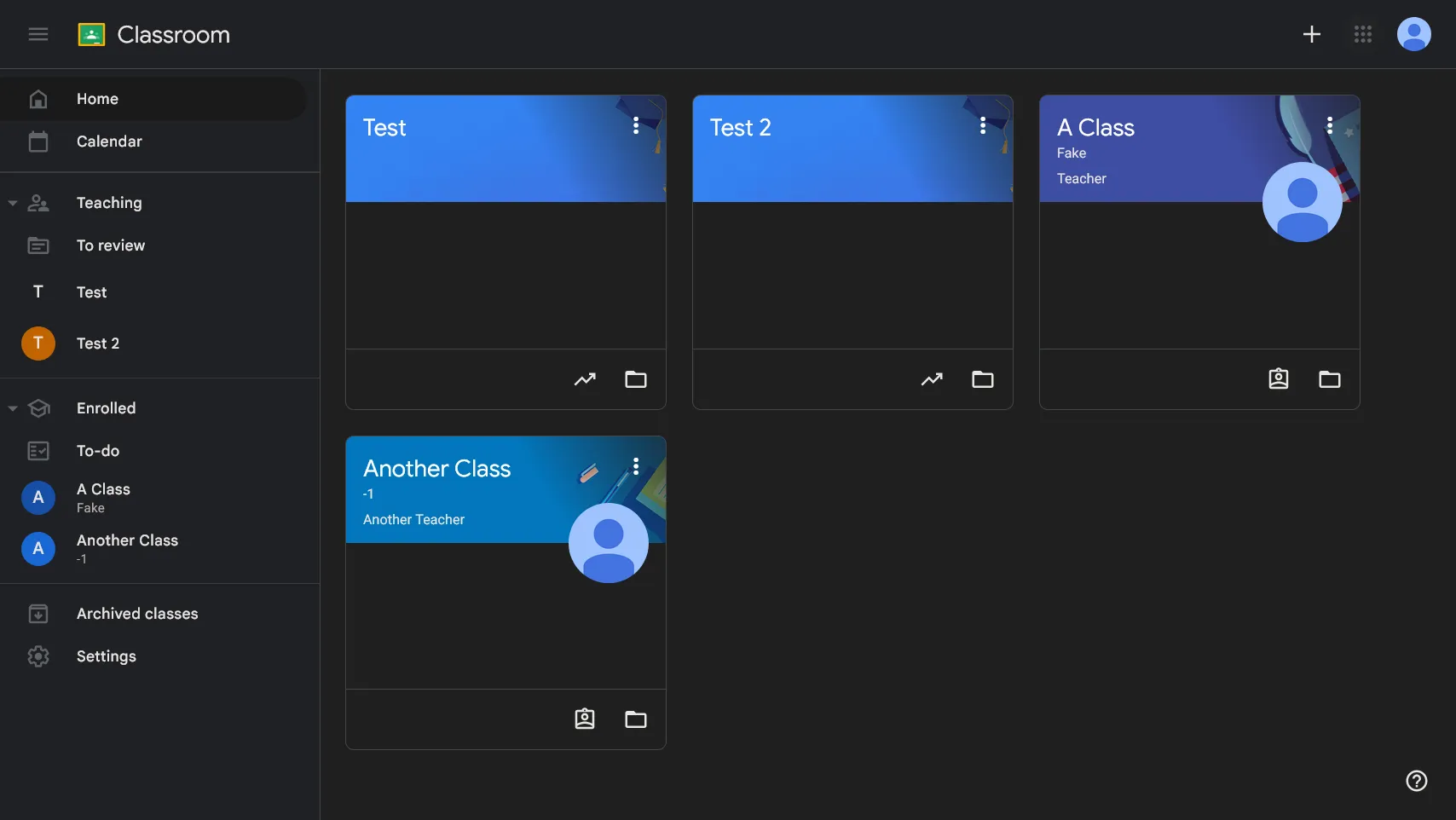The width and height of the screenshot is (1456, 820).
Task: Click the Test card title link
Action: [x=384, y=128]
